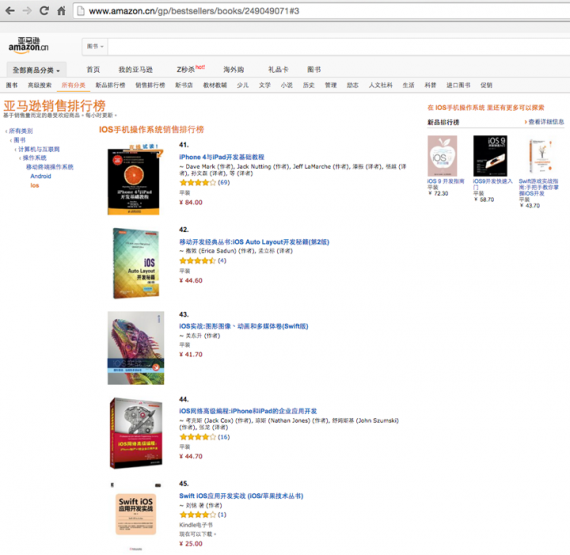Click the Amazon.cn logo

click(28, 46)
